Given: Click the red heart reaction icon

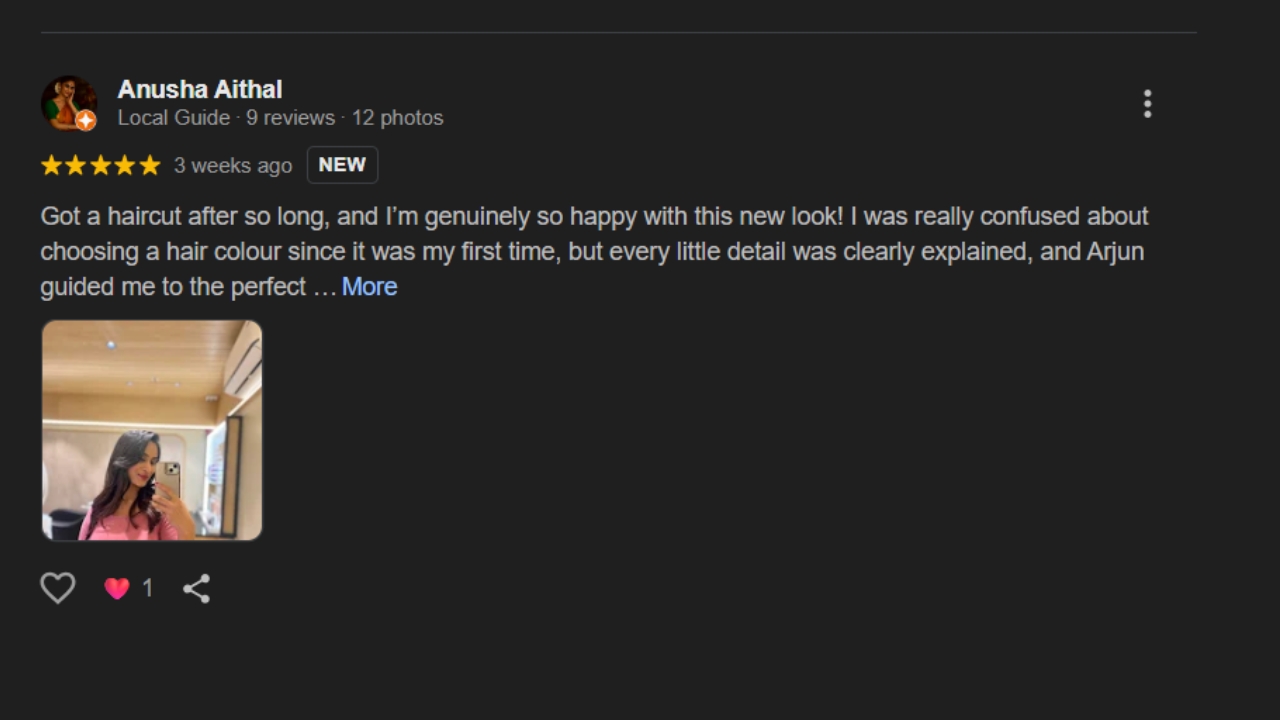Looking at the screenshot, I should point(117,589).
